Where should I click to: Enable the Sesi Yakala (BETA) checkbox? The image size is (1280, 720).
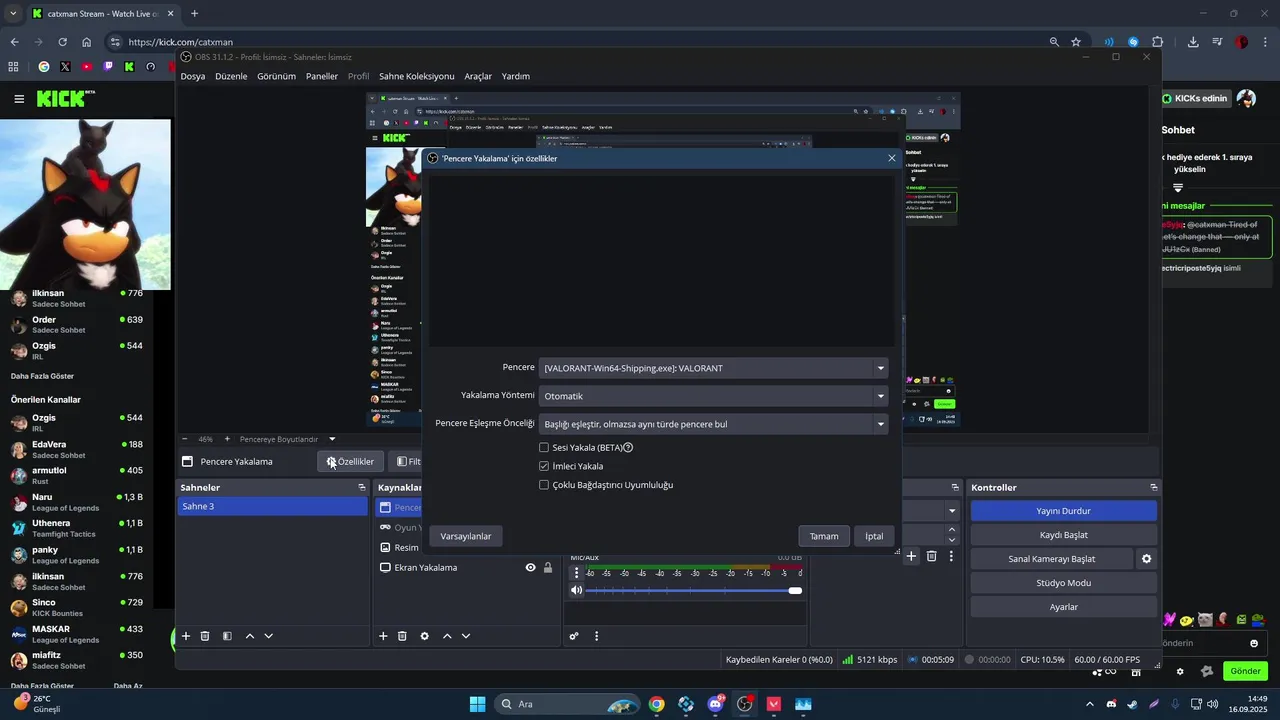(x=544, y=448)
